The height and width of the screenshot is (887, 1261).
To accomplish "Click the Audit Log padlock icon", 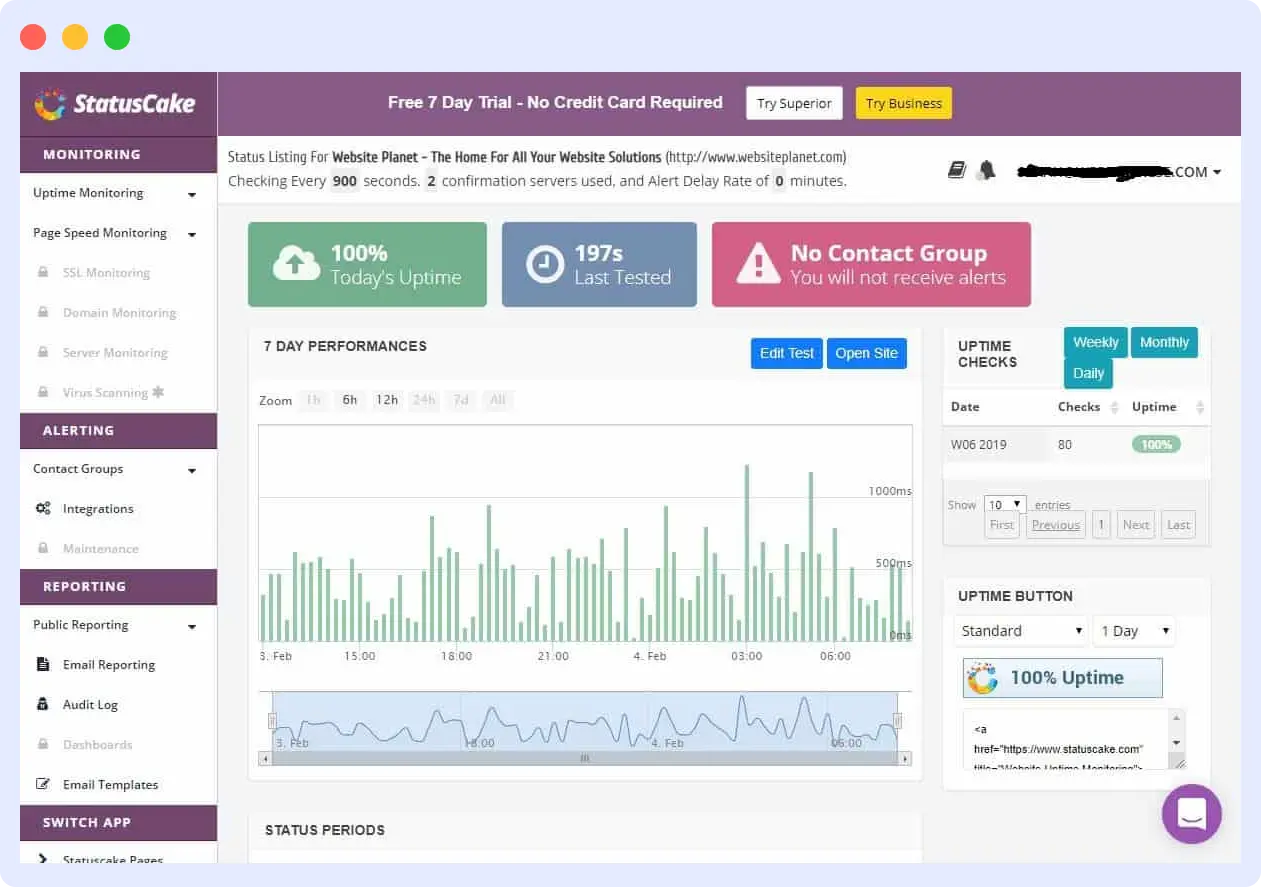I will (x=43, y=704).
